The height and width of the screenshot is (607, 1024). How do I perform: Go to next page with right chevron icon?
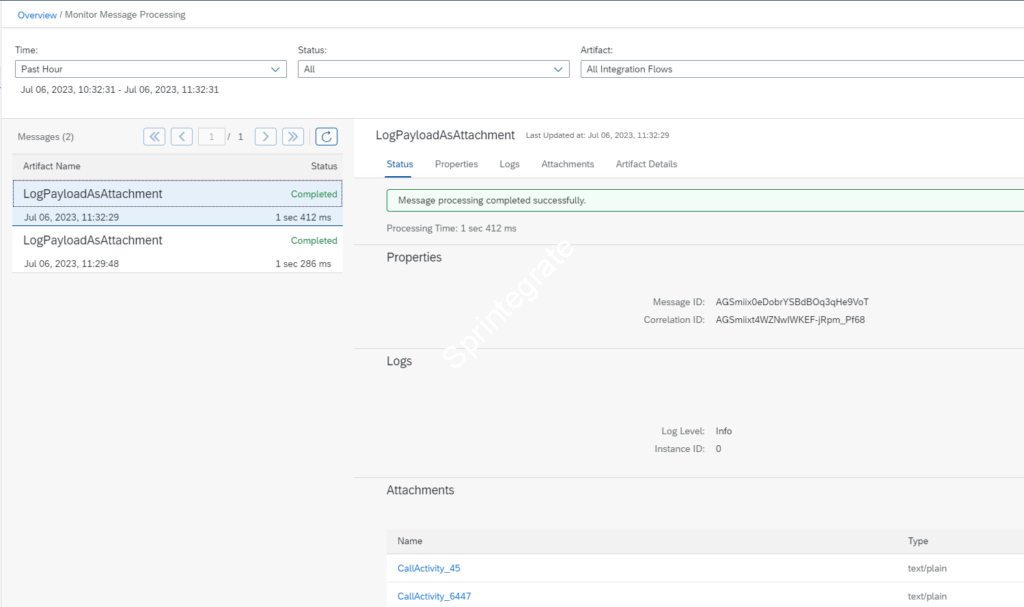pyautogui.click(x=265, y=136)
